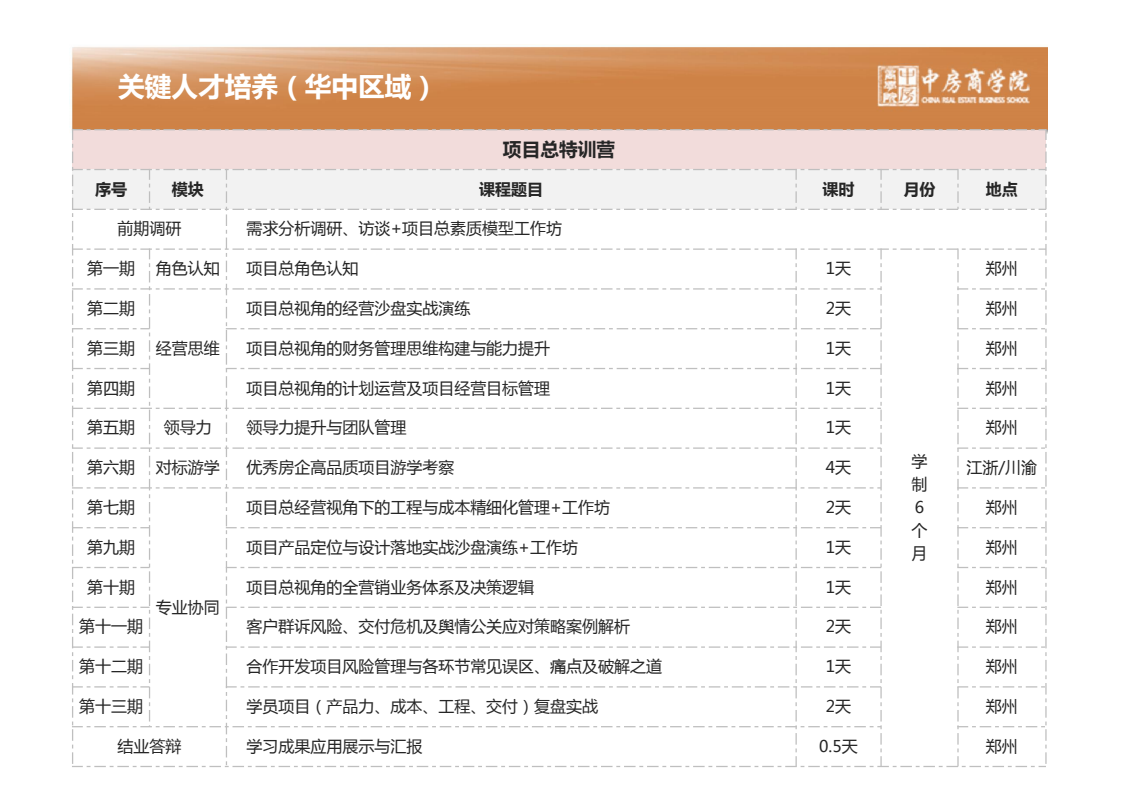This screenshot has width=1121, height=789.
Task: Click the 第十一期 row label
Action: click(x=111, y=627)
